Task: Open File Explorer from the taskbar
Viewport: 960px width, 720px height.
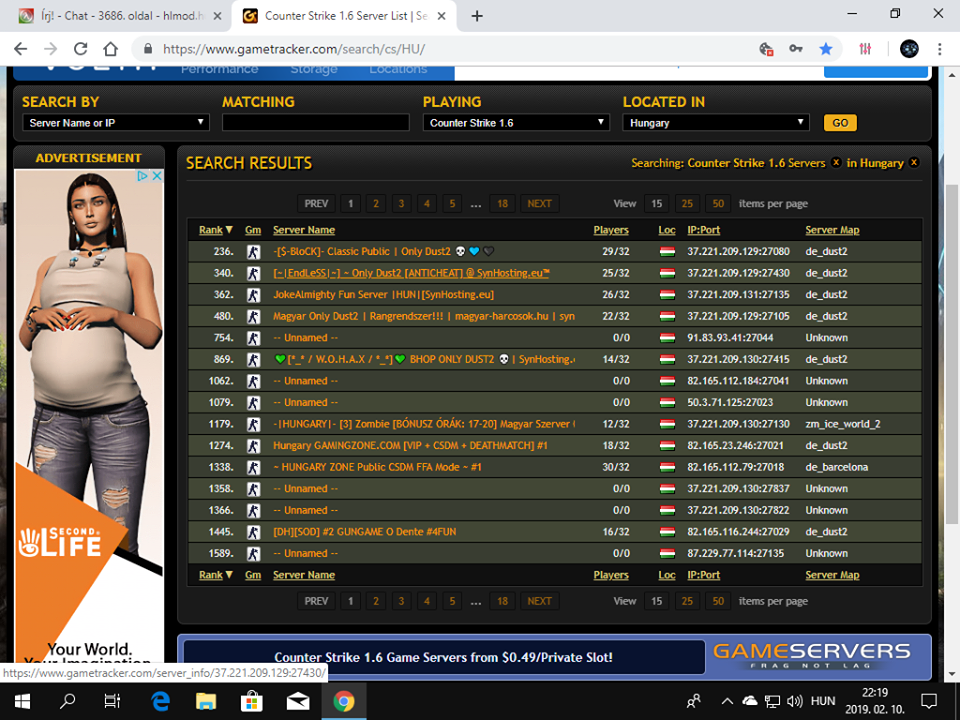Action: pyautogui.click(x=206, y=701)
